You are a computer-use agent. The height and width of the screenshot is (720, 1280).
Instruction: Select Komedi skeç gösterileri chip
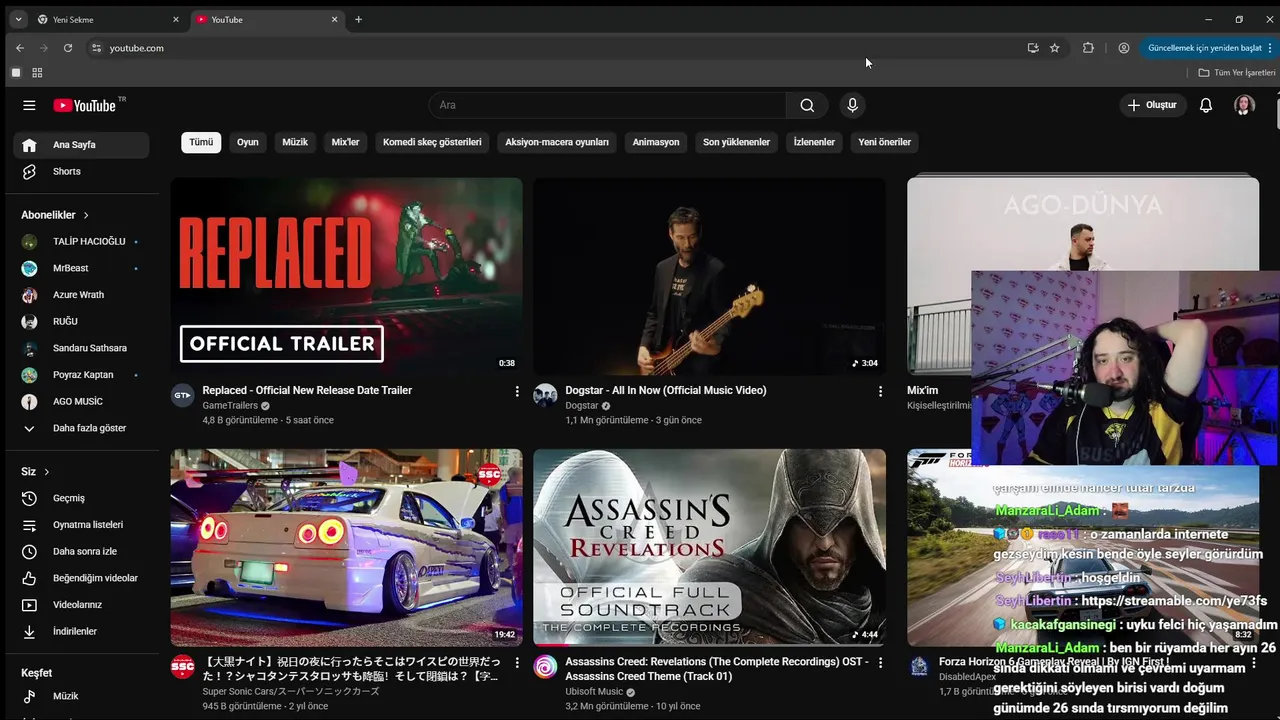432,142
